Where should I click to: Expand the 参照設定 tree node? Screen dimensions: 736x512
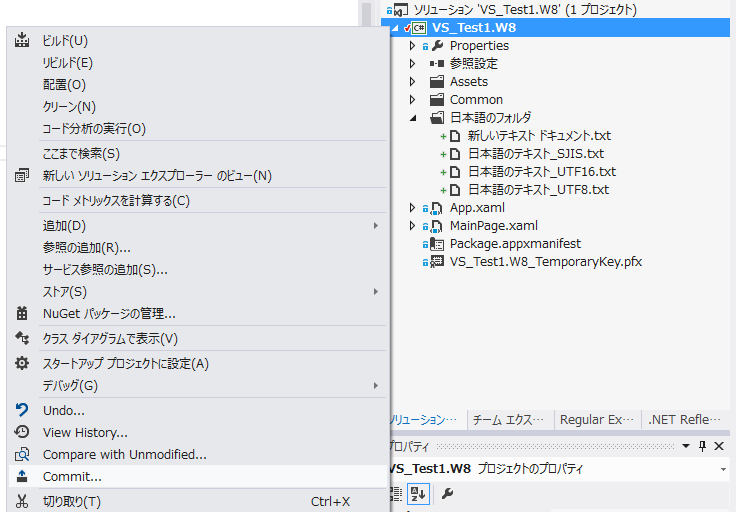[412, 63]
